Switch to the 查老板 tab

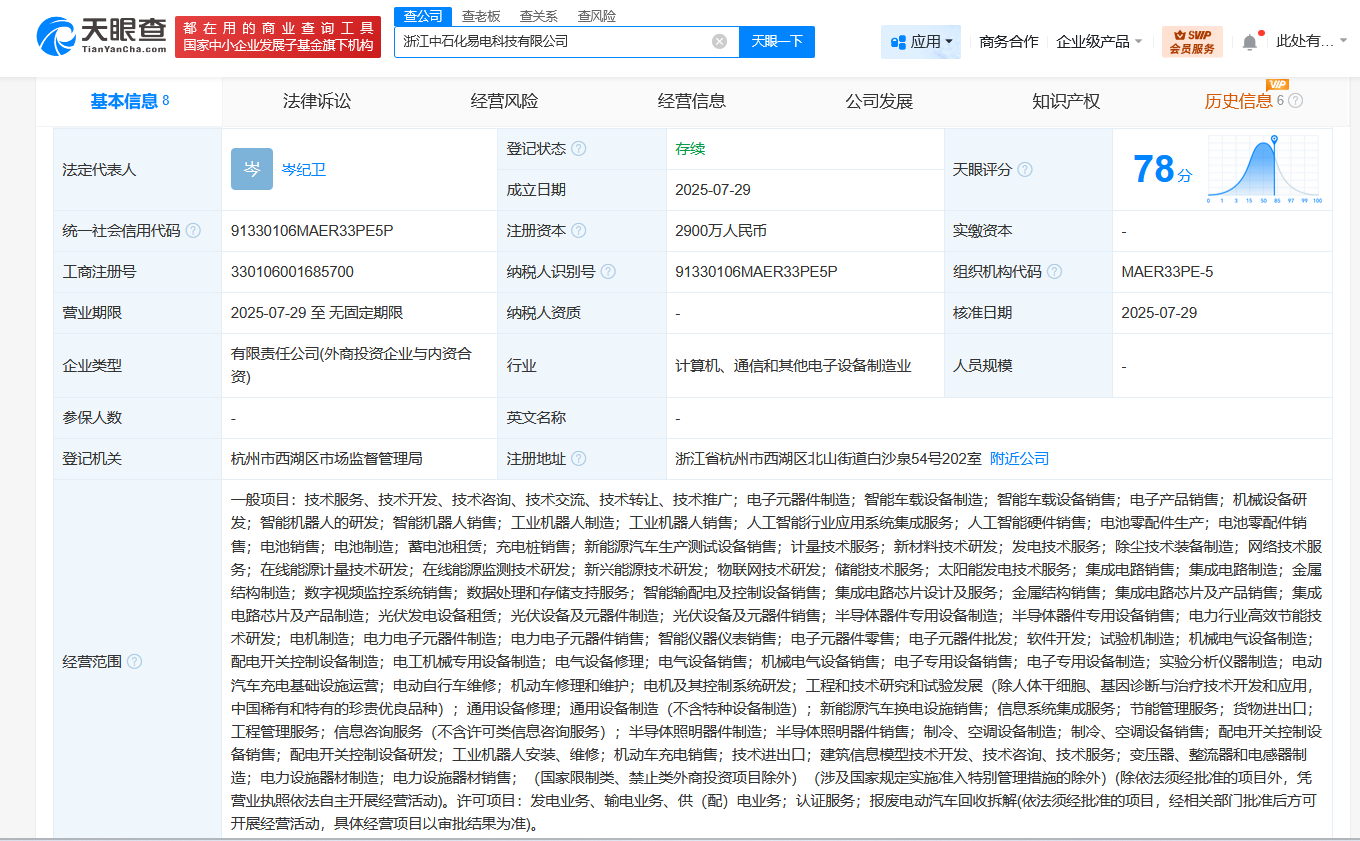click(x=483, y=15)
